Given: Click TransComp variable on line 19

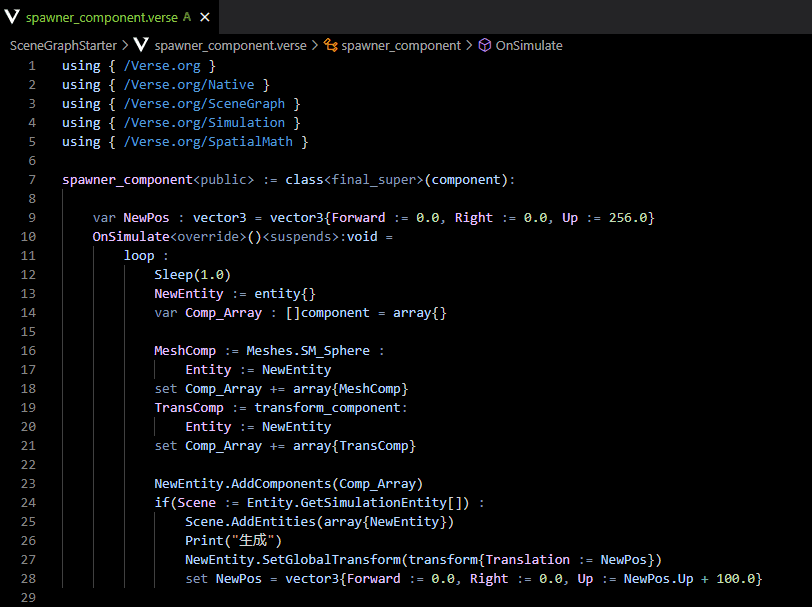Looking at the screenshot, I should tap(189, 408).
